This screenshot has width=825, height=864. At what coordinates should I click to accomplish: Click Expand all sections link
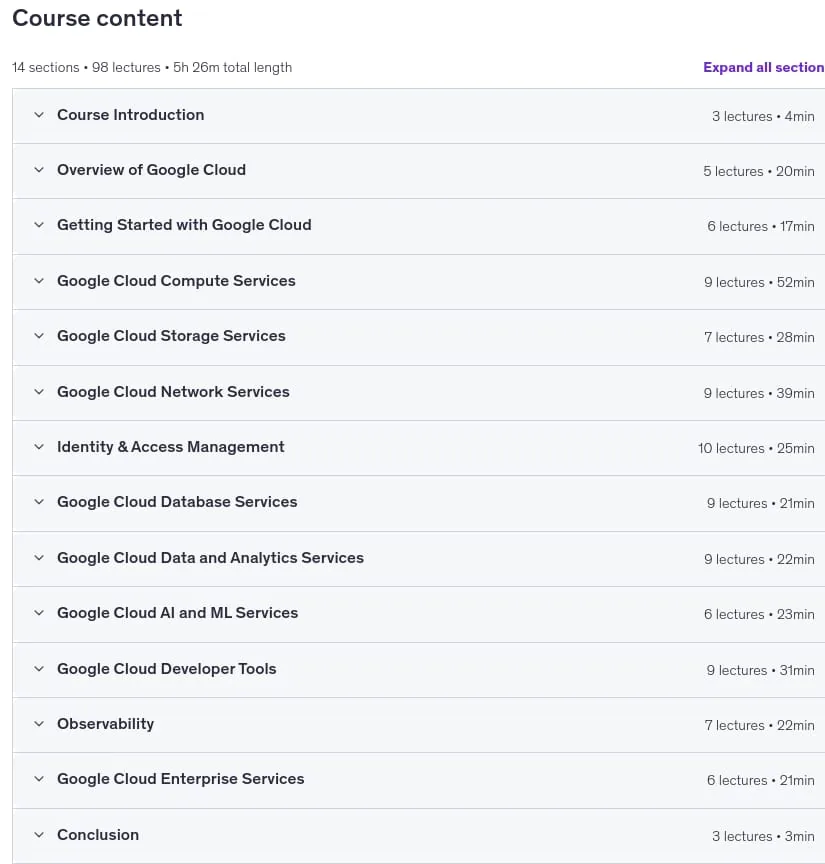tap(763, 67)
